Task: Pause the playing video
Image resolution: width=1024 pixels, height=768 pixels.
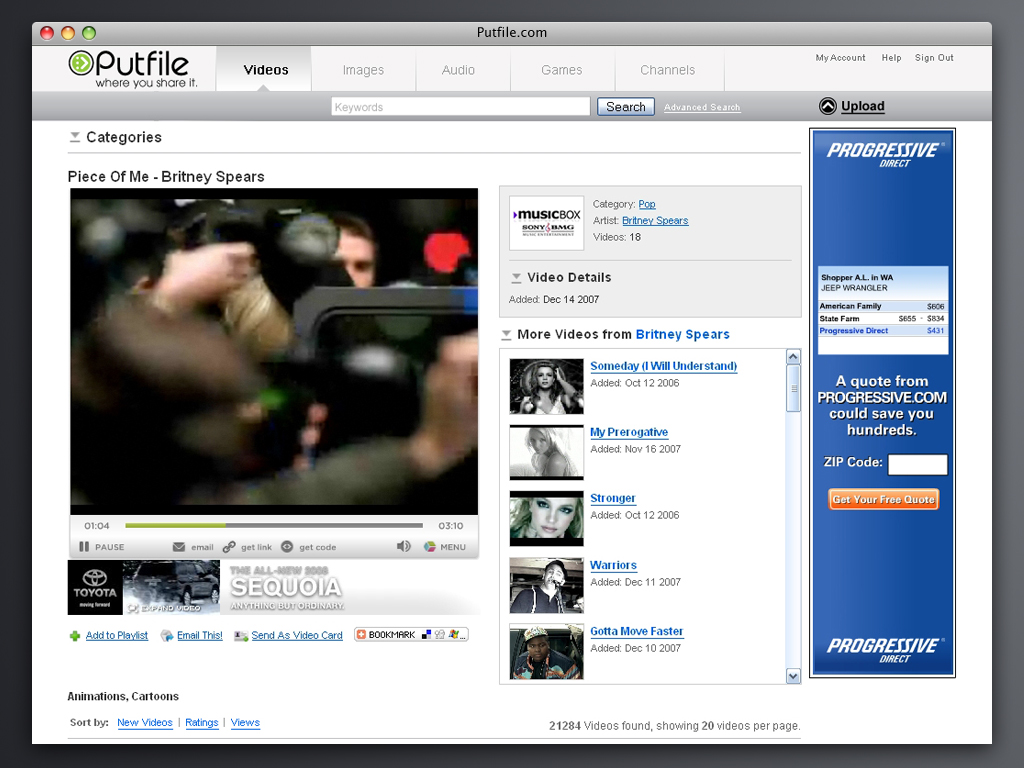Action: click(85, 547)
